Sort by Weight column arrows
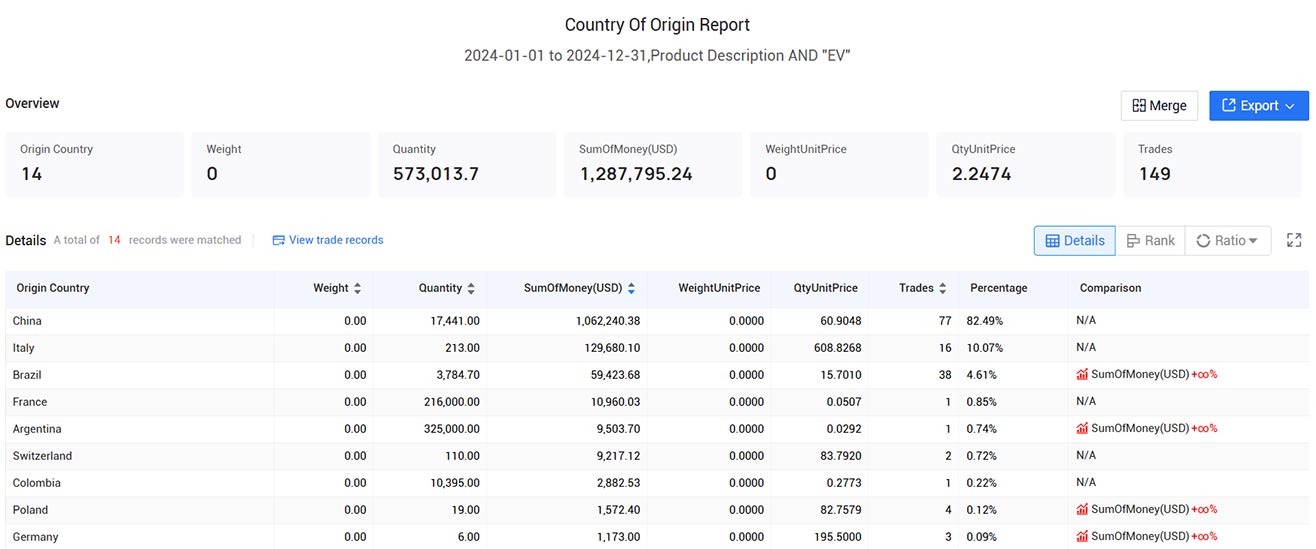 click(x=357, y=288)
